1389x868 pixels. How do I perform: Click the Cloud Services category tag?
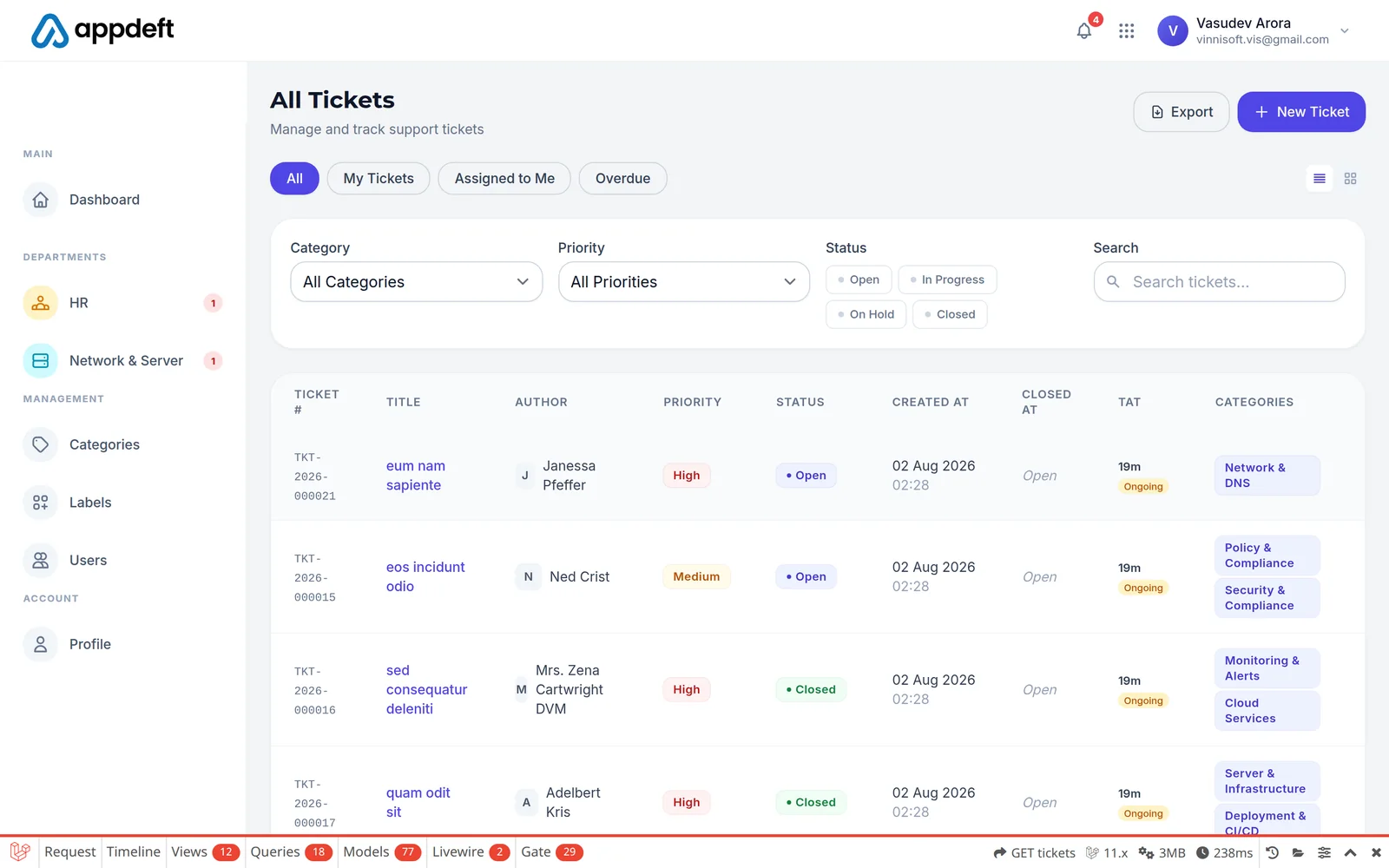tap(1267, 711)
